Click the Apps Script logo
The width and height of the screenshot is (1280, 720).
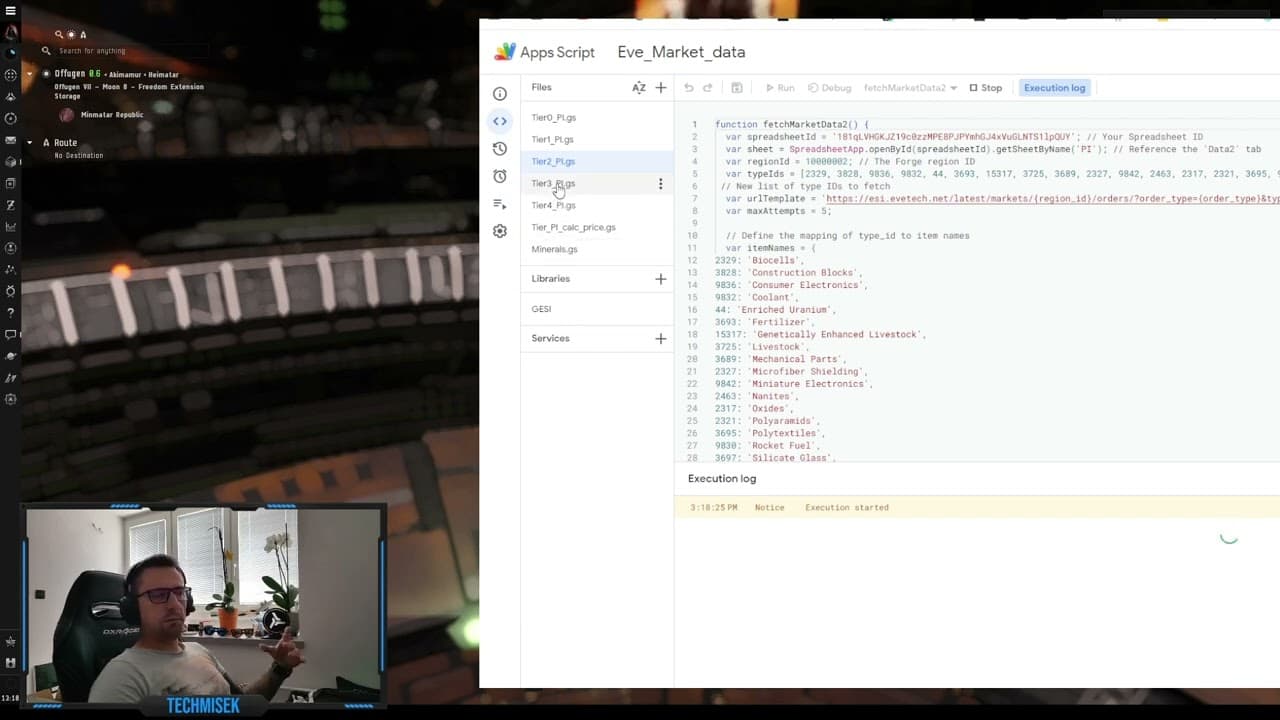click(x=505, y=52)
